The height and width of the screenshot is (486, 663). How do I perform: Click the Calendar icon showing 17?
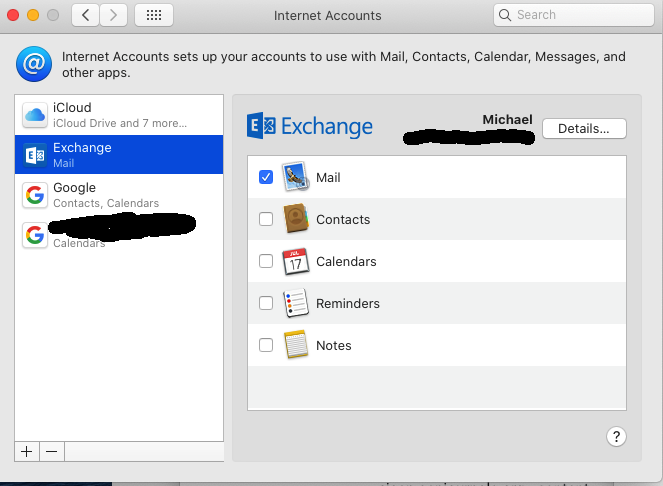[296, 261]
